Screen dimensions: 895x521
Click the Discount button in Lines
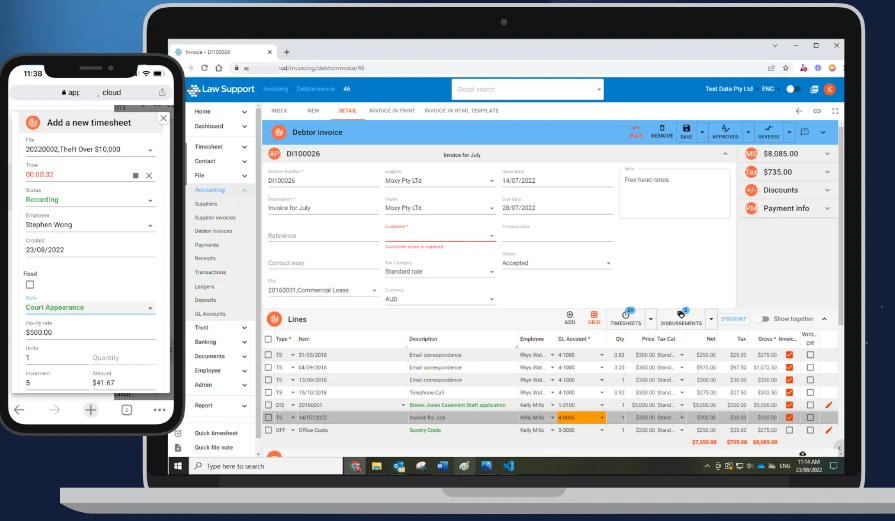[733, 319]
